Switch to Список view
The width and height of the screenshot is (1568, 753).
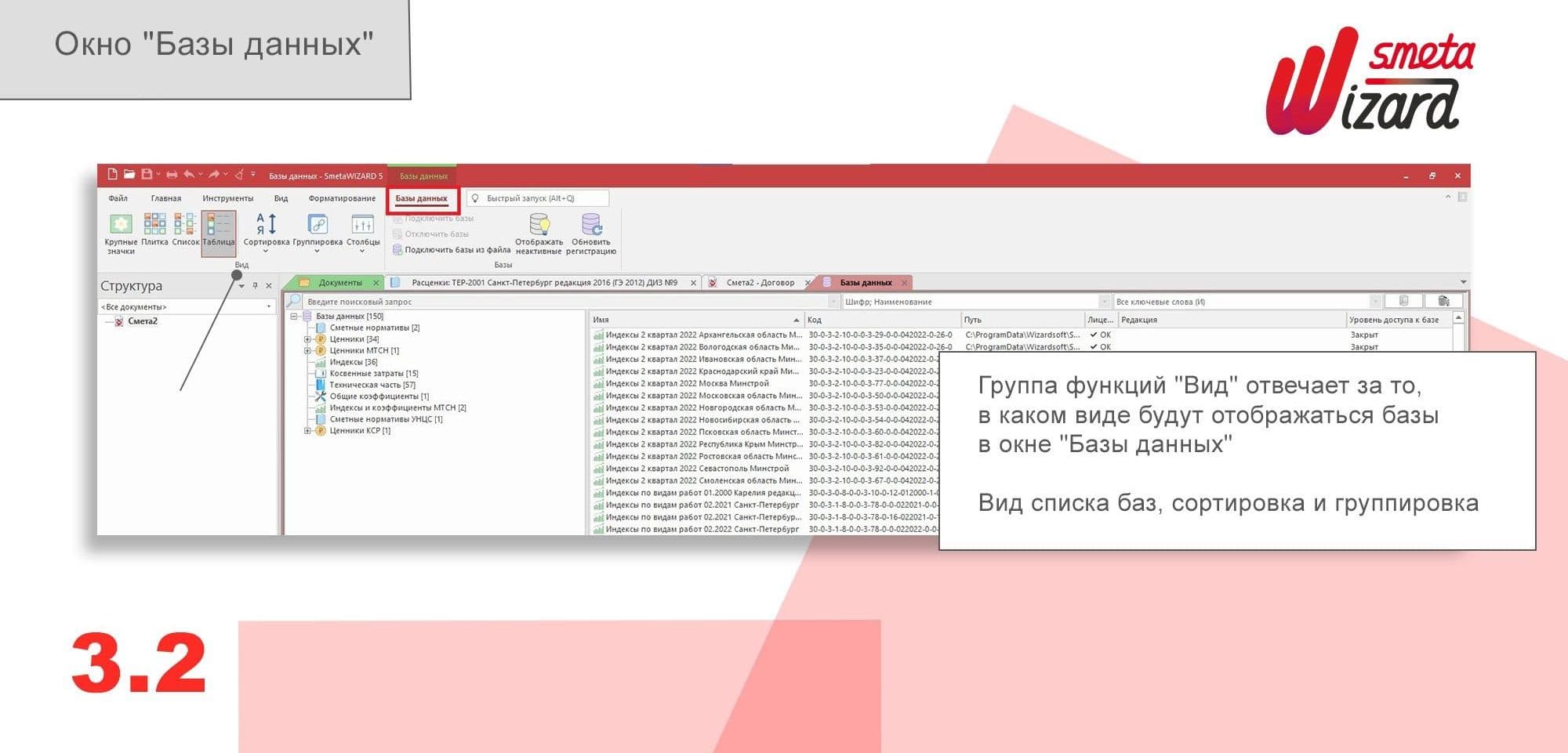point(186,230)
